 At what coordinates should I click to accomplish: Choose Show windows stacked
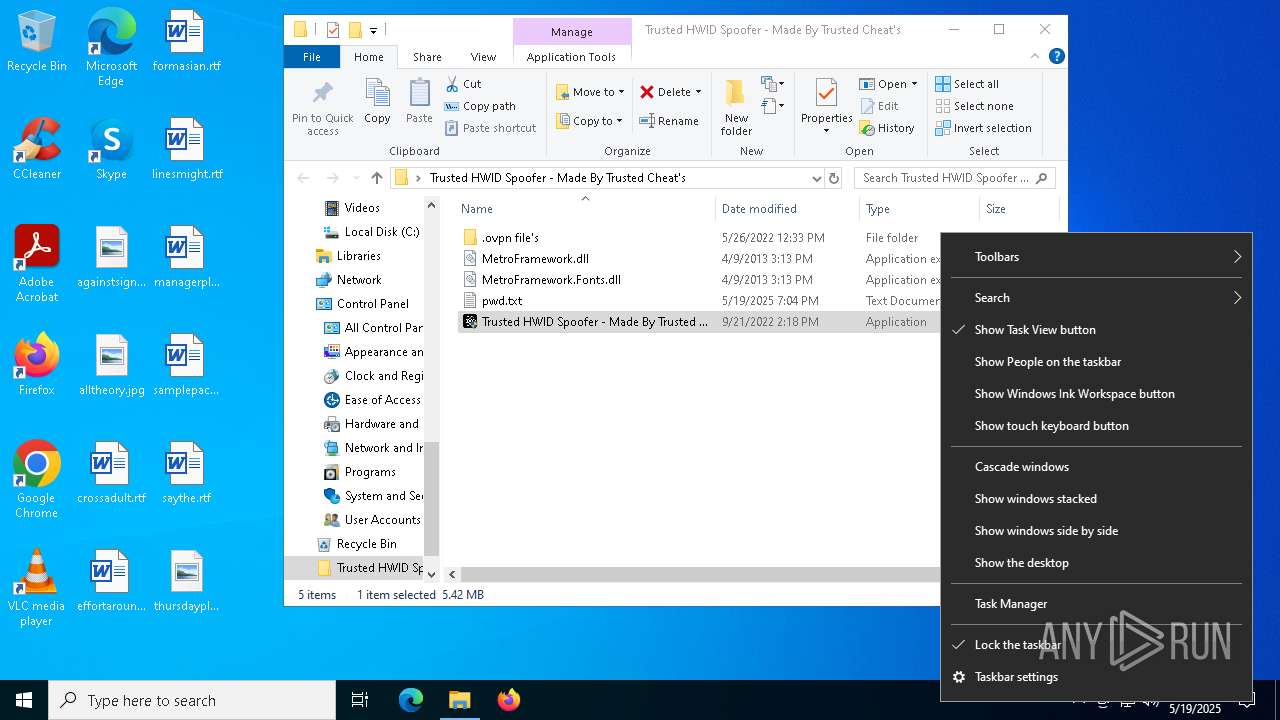(1096, 499)
